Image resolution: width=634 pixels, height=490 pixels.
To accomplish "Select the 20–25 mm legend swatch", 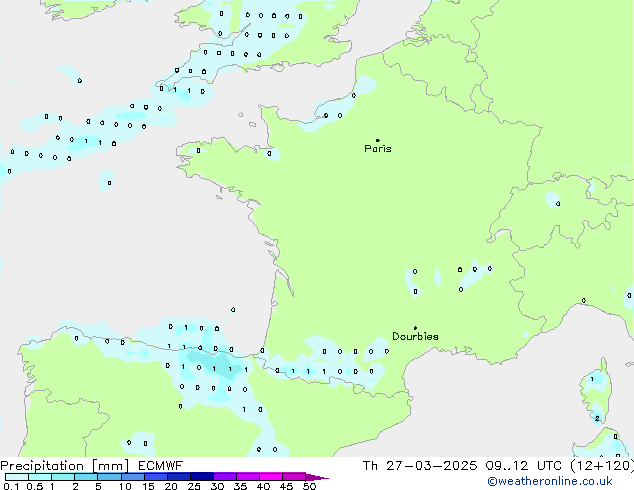I will pyautogui.click(x=179, y=477).
